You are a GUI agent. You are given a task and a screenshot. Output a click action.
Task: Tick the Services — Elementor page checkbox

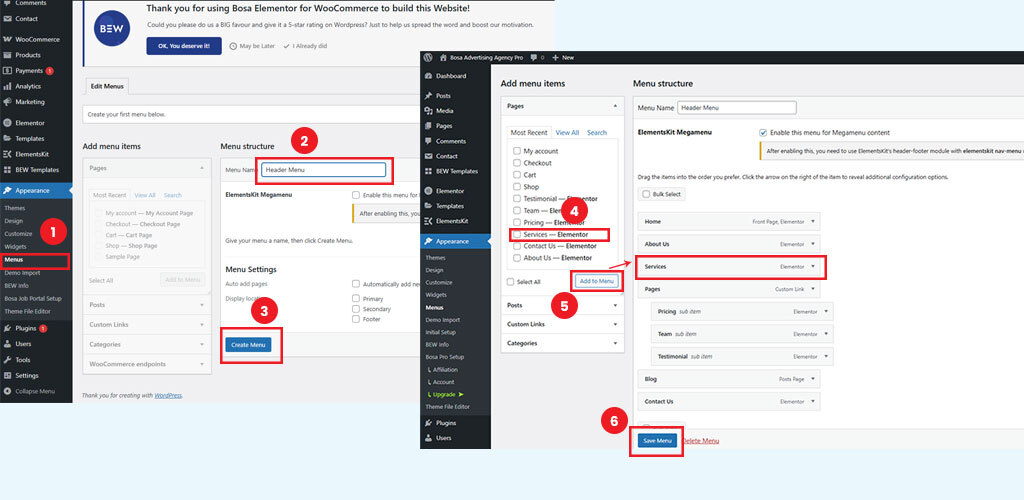517,234
